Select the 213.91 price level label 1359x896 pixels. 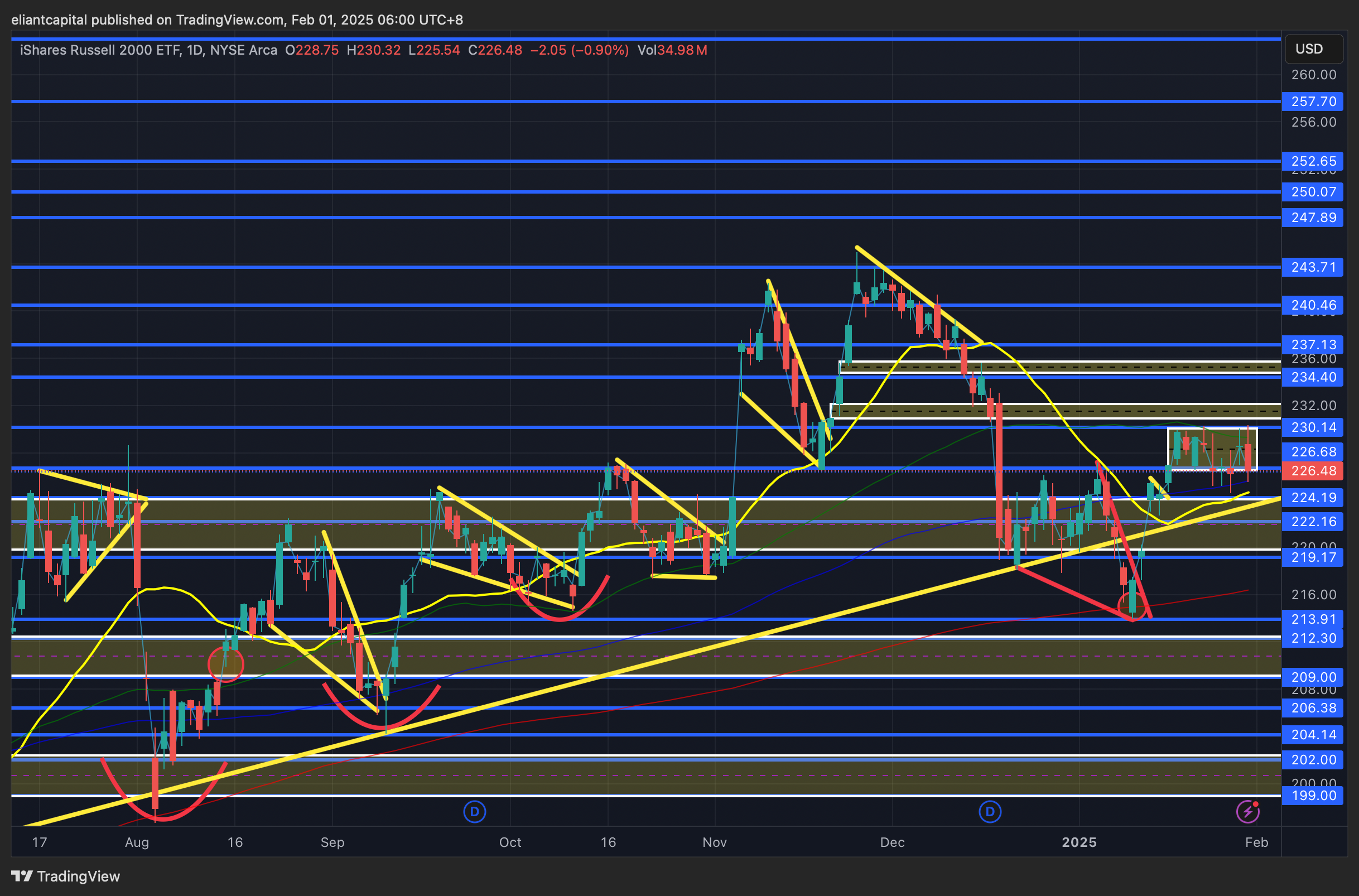pos(1313,619)
